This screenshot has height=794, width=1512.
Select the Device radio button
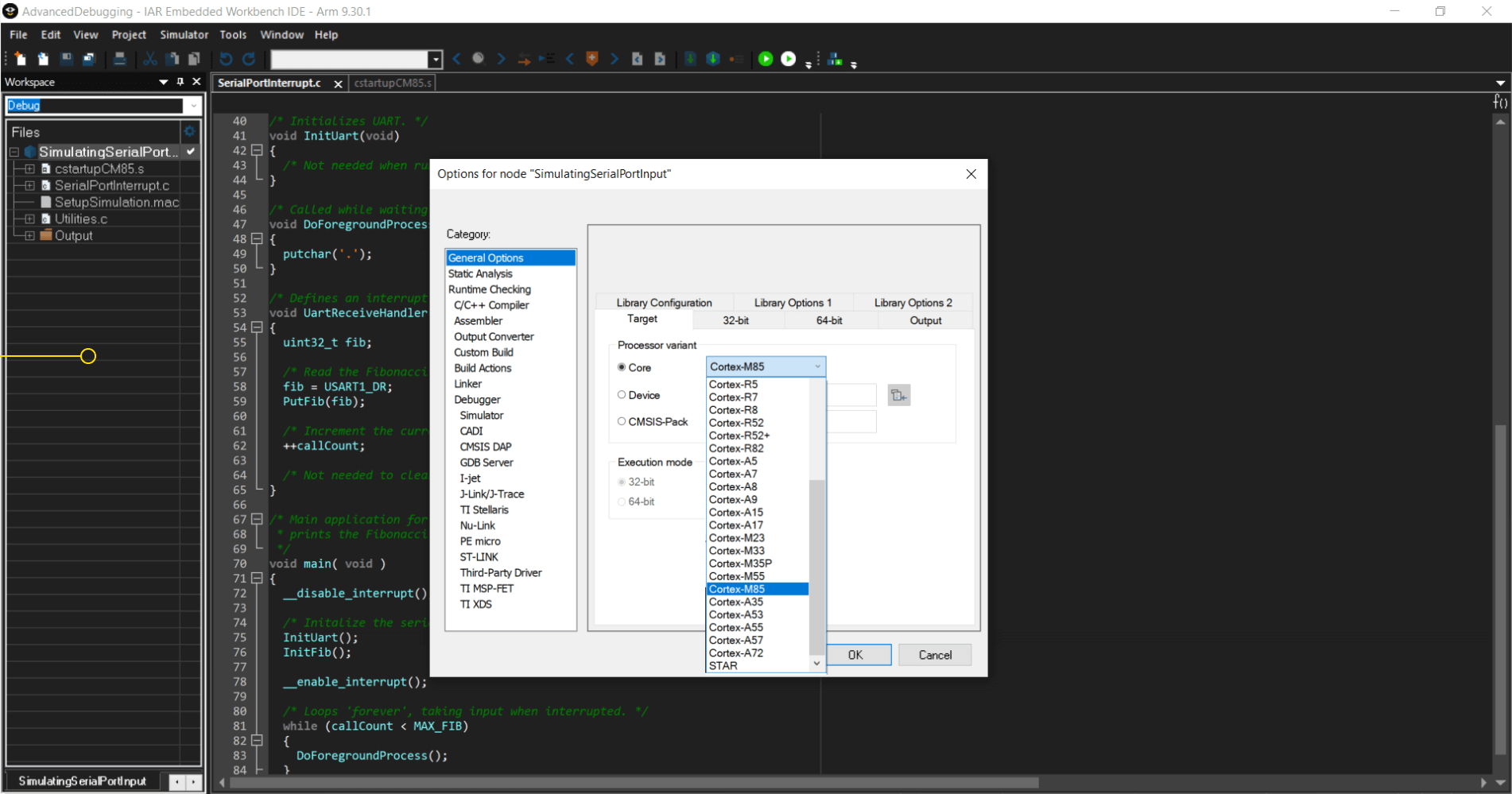622,395
